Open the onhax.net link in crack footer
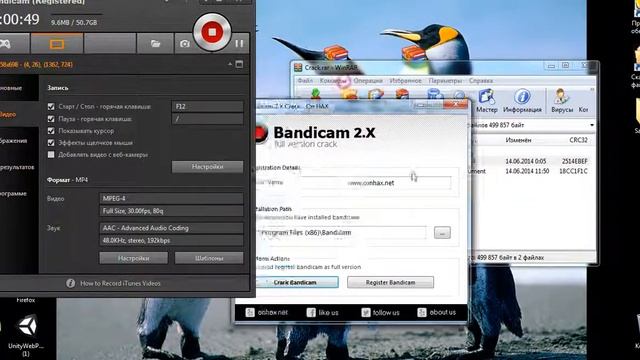This screenshot has width=640, height=360. click(267, 312)
